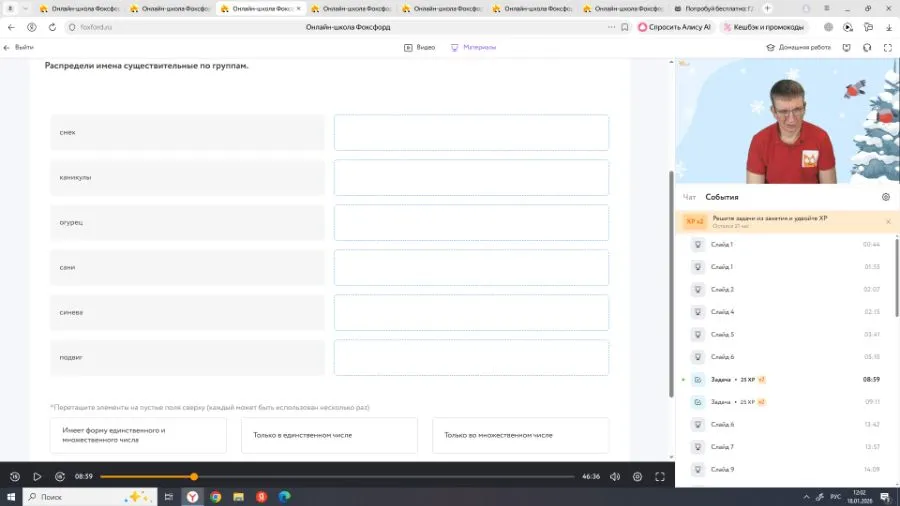Open the events panel settings gear

886,197
